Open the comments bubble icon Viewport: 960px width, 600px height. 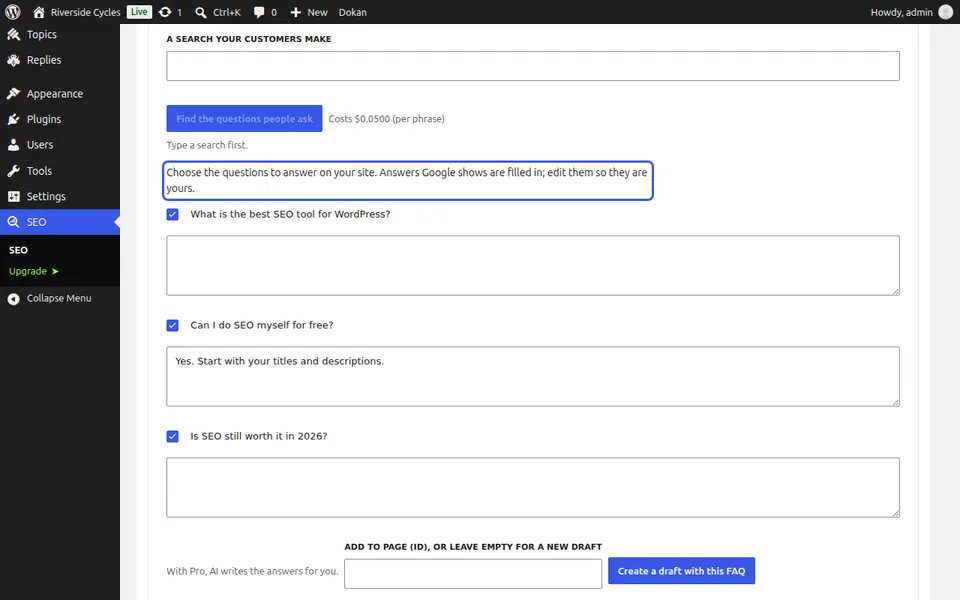coord(259,12)
